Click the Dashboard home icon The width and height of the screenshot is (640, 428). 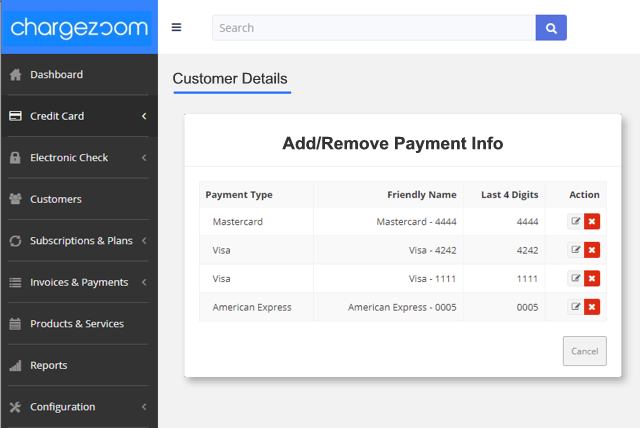coord(16,75)
